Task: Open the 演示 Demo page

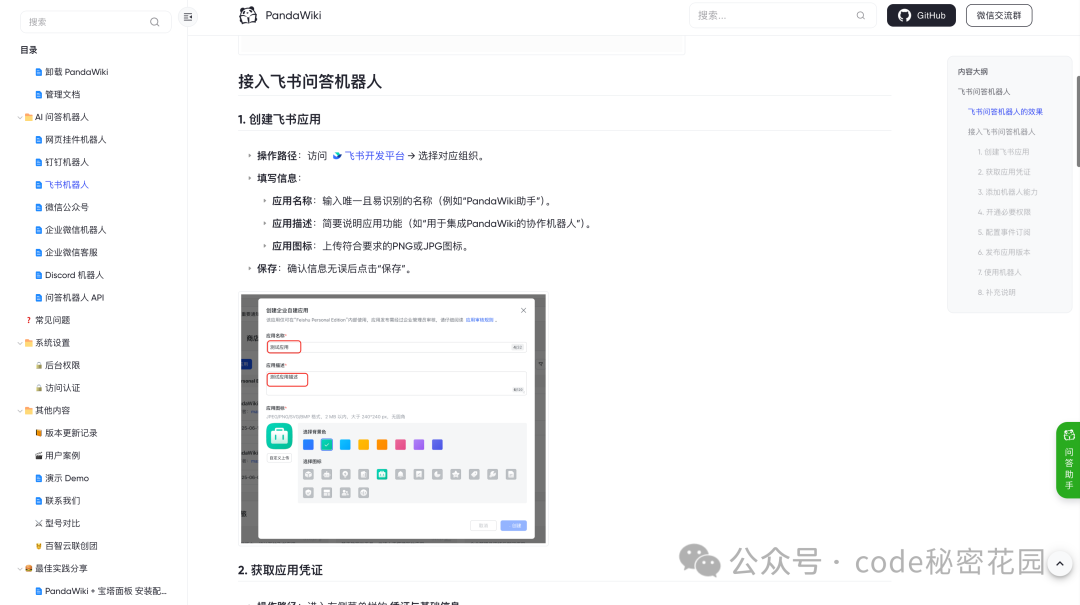Action: point(67,478)
